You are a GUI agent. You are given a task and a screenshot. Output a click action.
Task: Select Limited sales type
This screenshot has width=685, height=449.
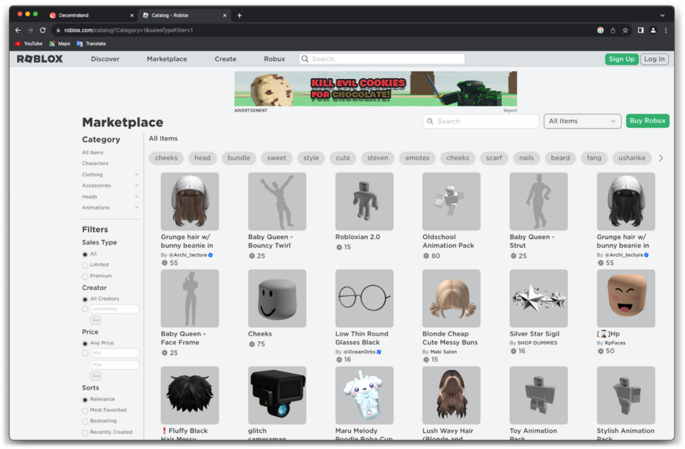(85, 265)
